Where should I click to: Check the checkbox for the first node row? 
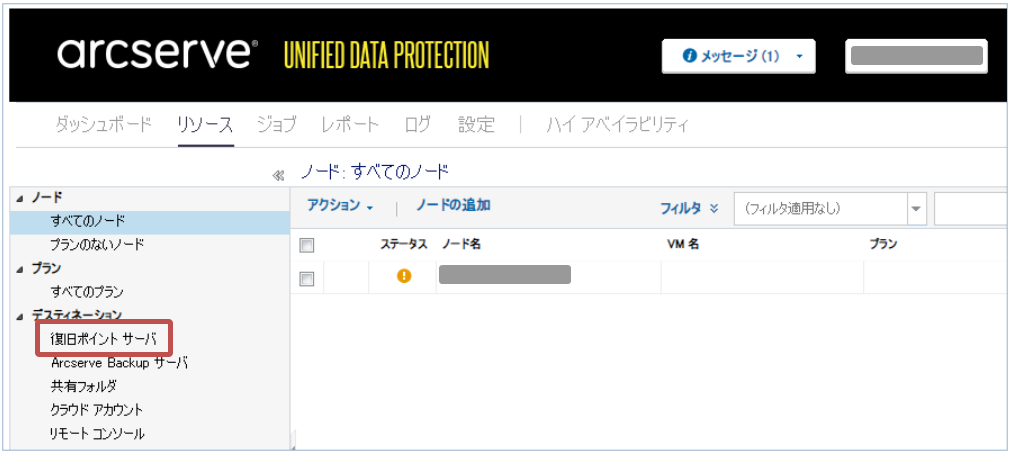[307, 278]
